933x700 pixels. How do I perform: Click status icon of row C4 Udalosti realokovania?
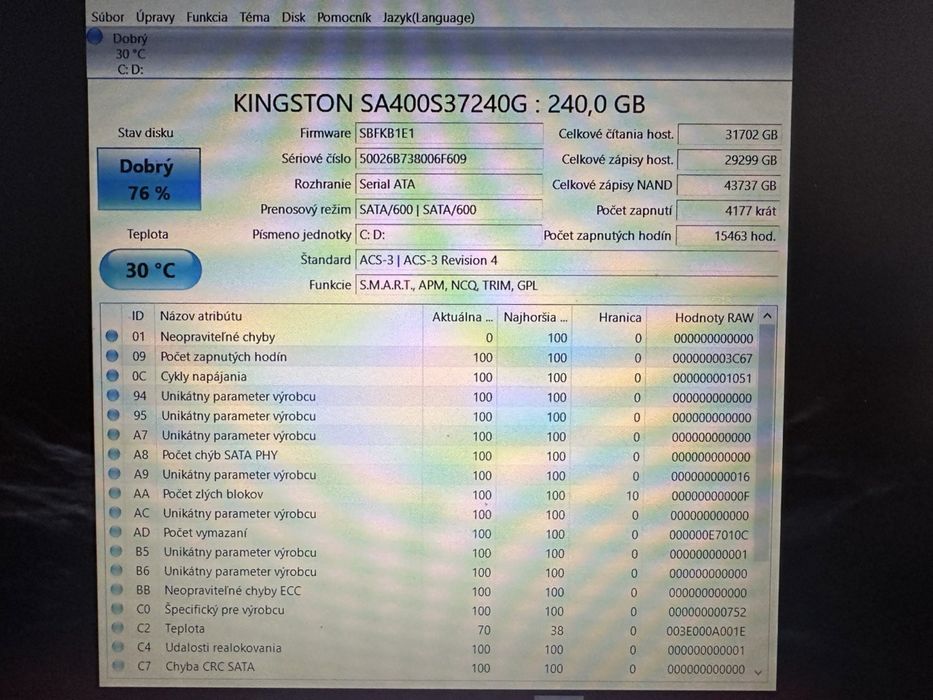118,647
